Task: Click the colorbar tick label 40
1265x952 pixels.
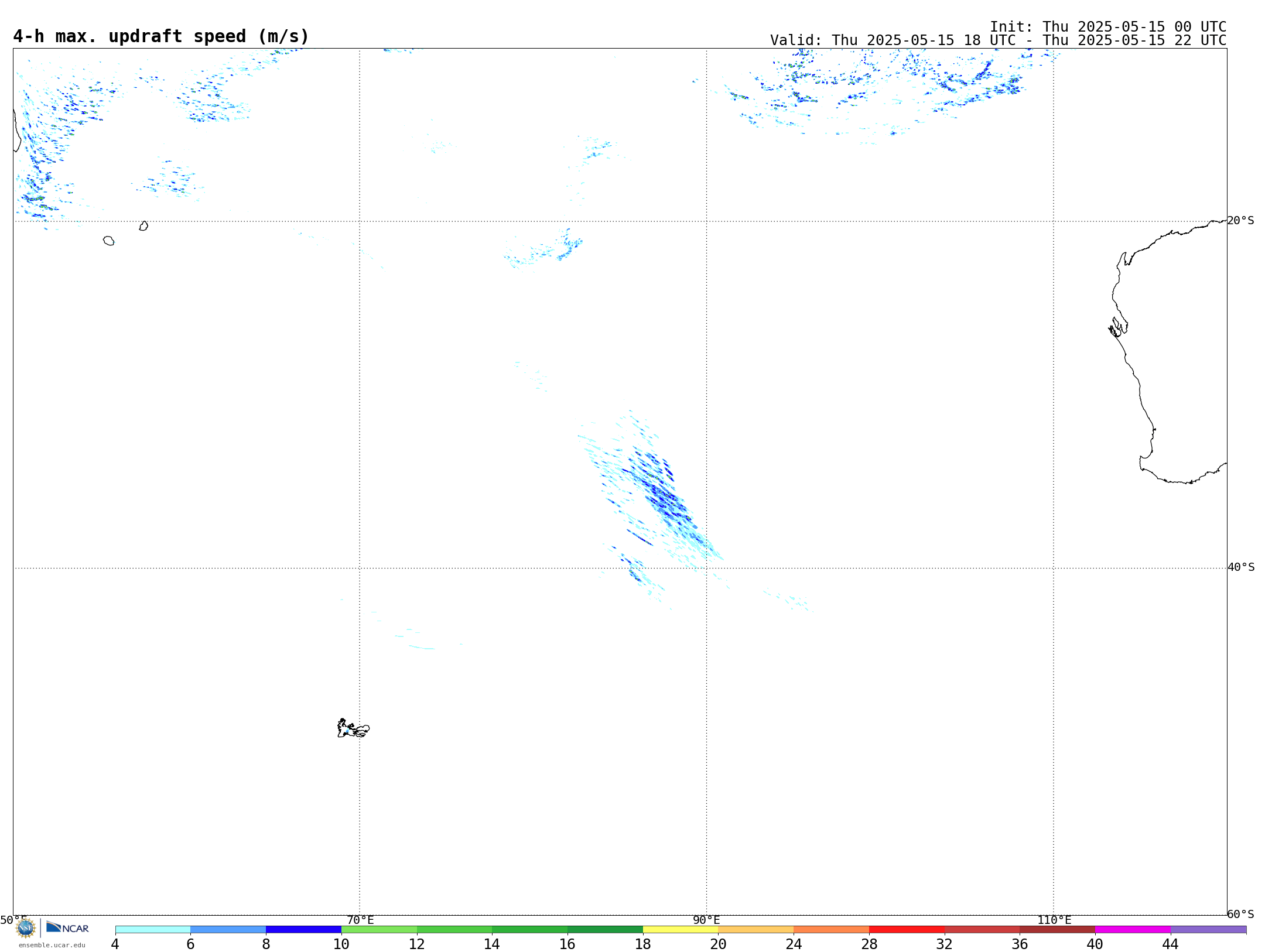Action: [x=1095, y=944]
